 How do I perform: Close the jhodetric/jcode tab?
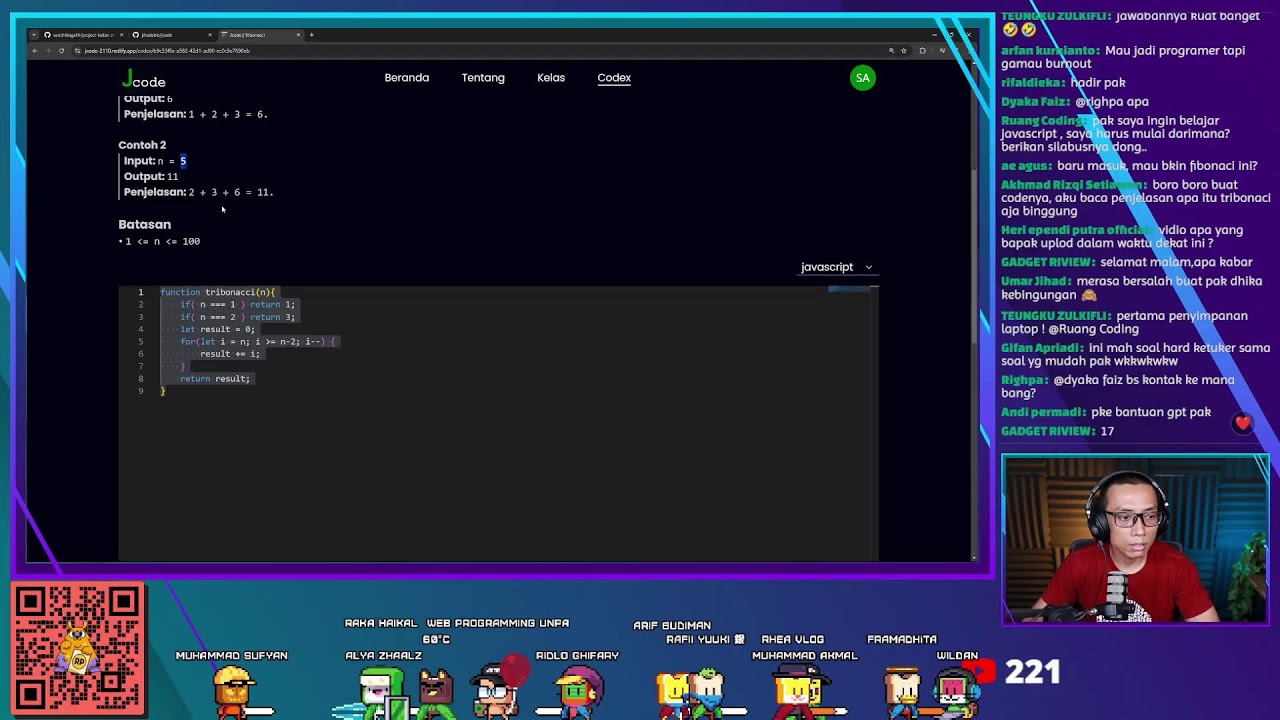pos(209,35)
